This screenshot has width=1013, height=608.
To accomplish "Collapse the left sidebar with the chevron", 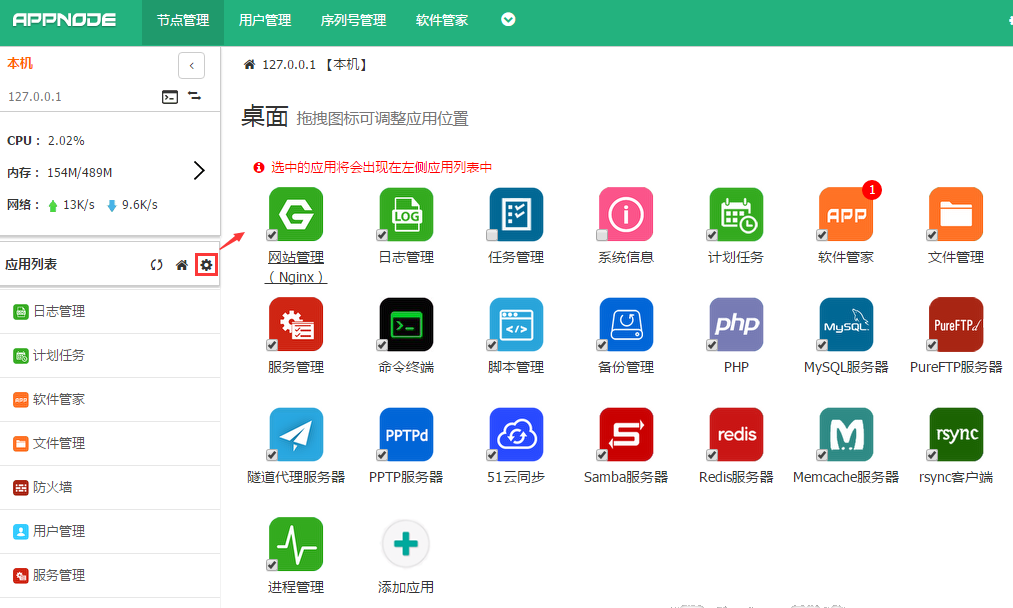I will click(x=191, y=65).
